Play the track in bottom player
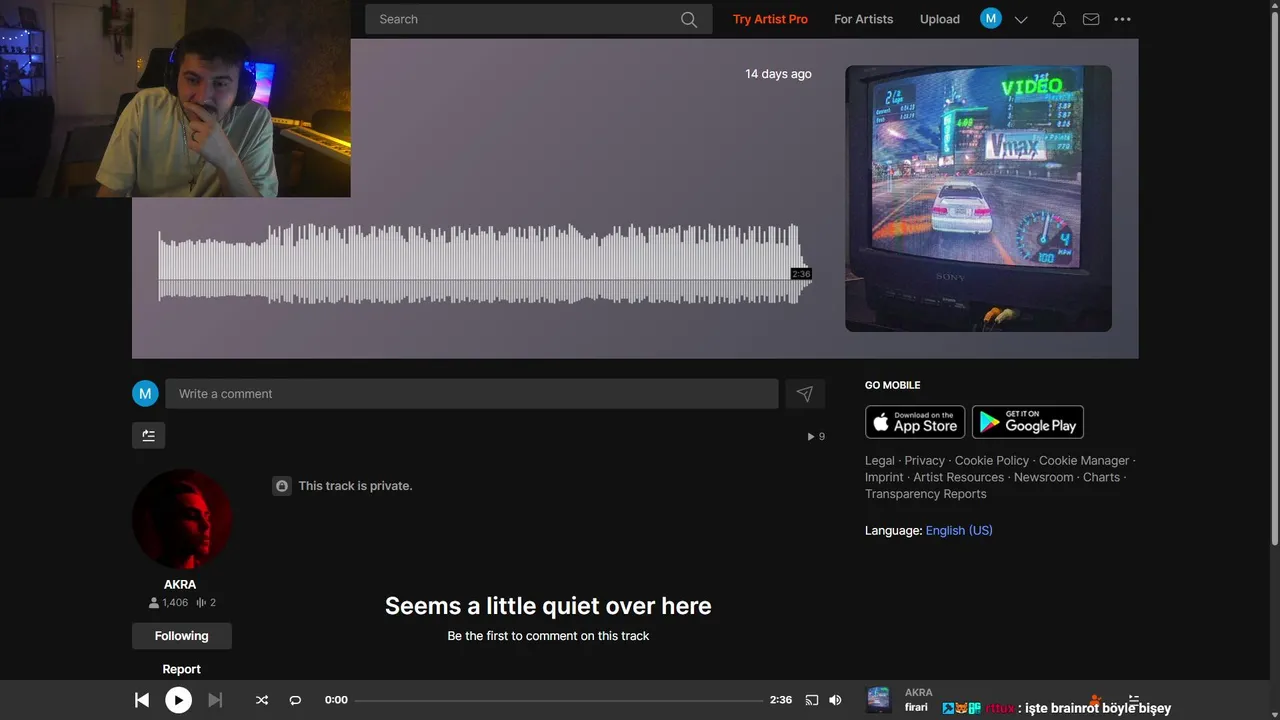 [178, 700]
